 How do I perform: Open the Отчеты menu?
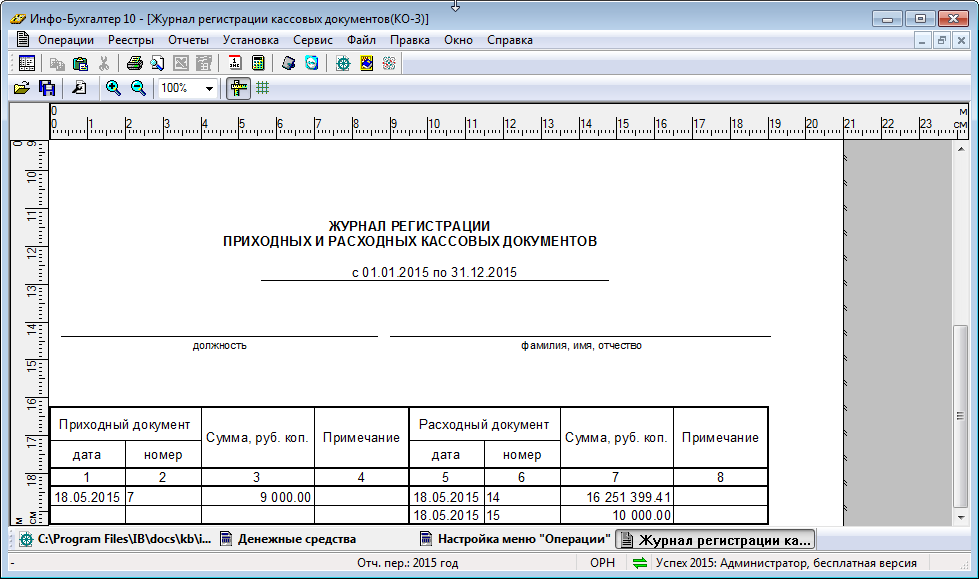coord(188,40)
